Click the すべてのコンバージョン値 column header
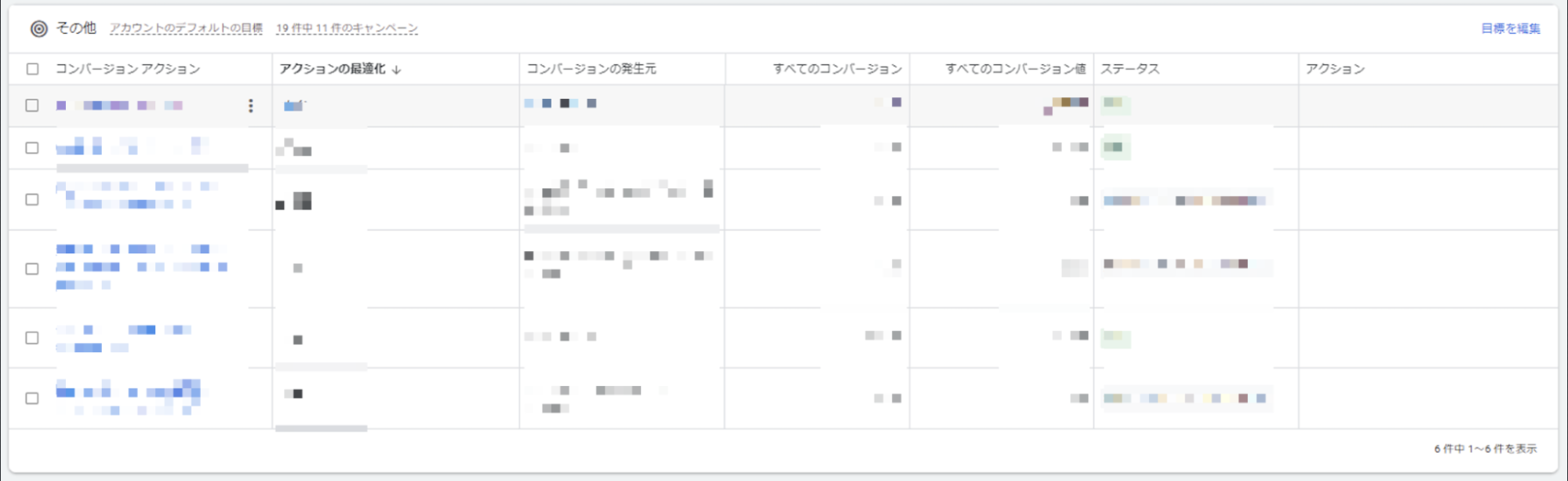The image size is (1568, 481). click(x=1016, y=69)
